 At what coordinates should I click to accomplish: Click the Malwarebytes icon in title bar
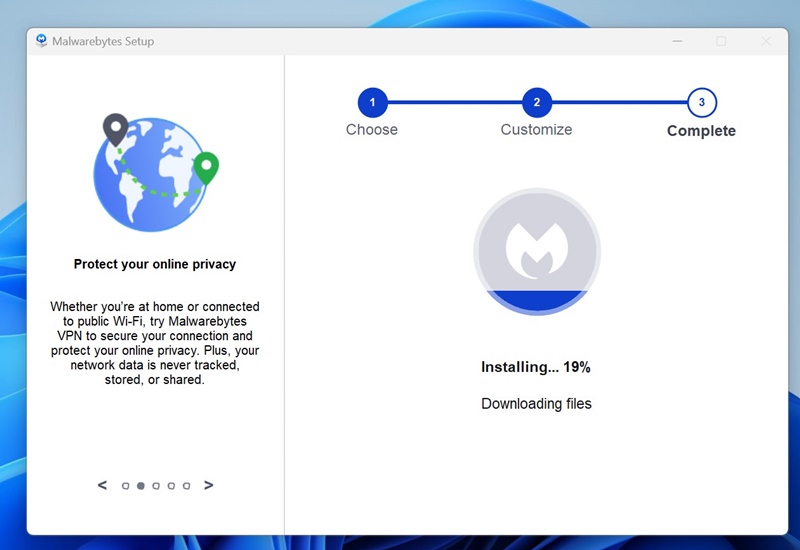[x=42, y=41]
